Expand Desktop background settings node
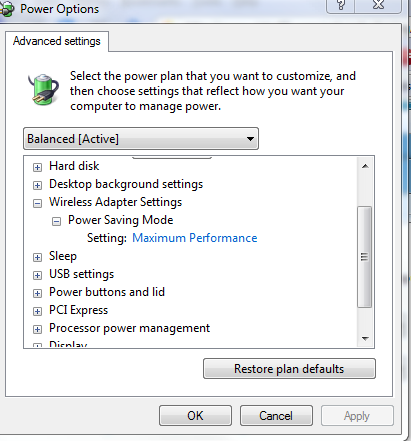 [x=37, y=185]
